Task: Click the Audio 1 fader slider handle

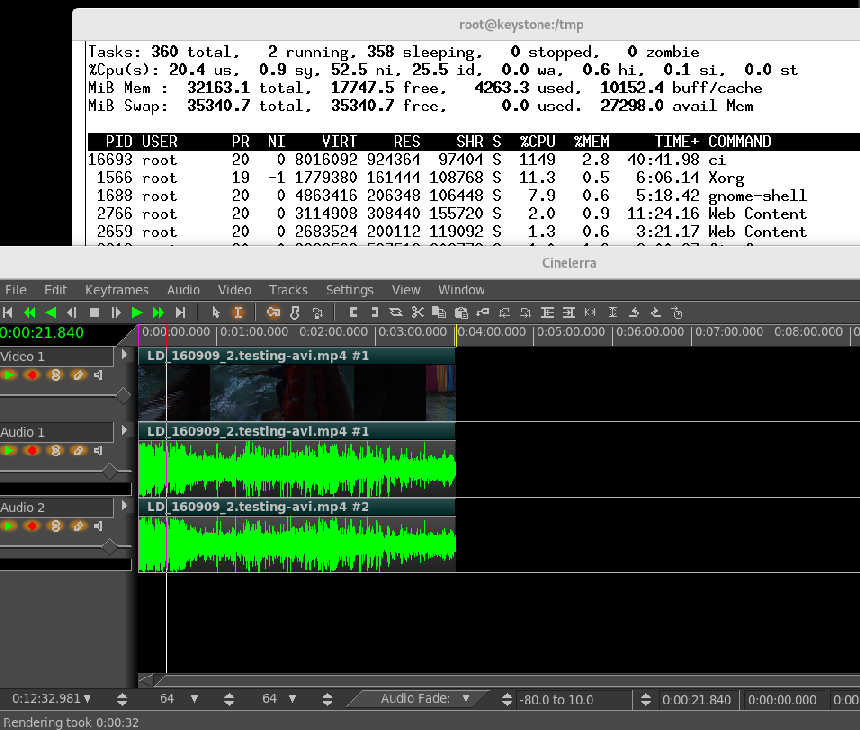Action: coord(110,471)
